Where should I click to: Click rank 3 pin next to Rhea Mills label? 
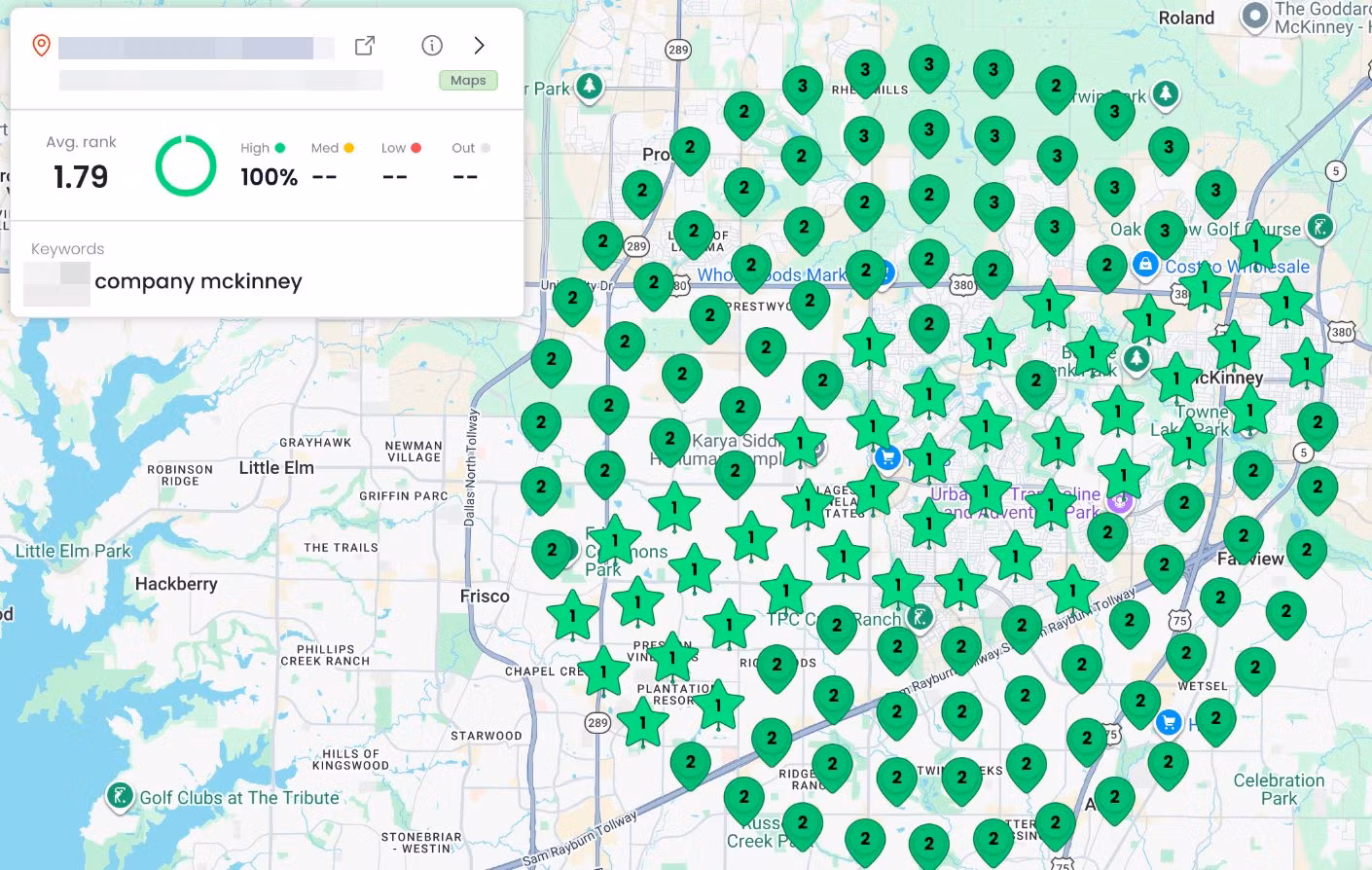pos(865,72)
